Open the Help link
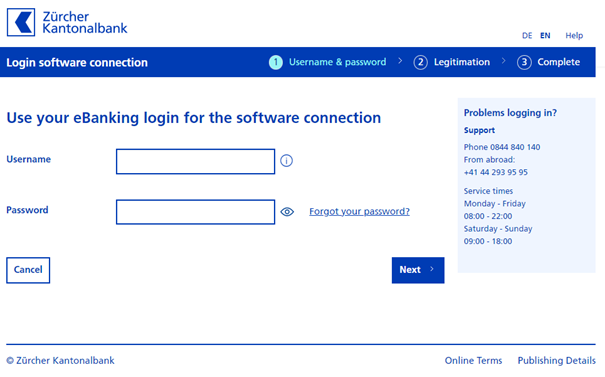 tap(574, 36)
